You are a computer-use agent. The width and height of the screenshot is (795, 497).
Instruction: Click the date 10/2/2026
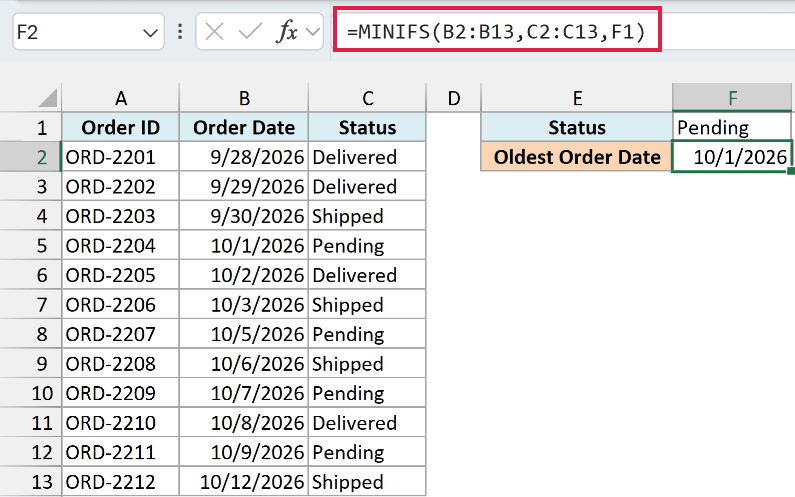[244, 275]
